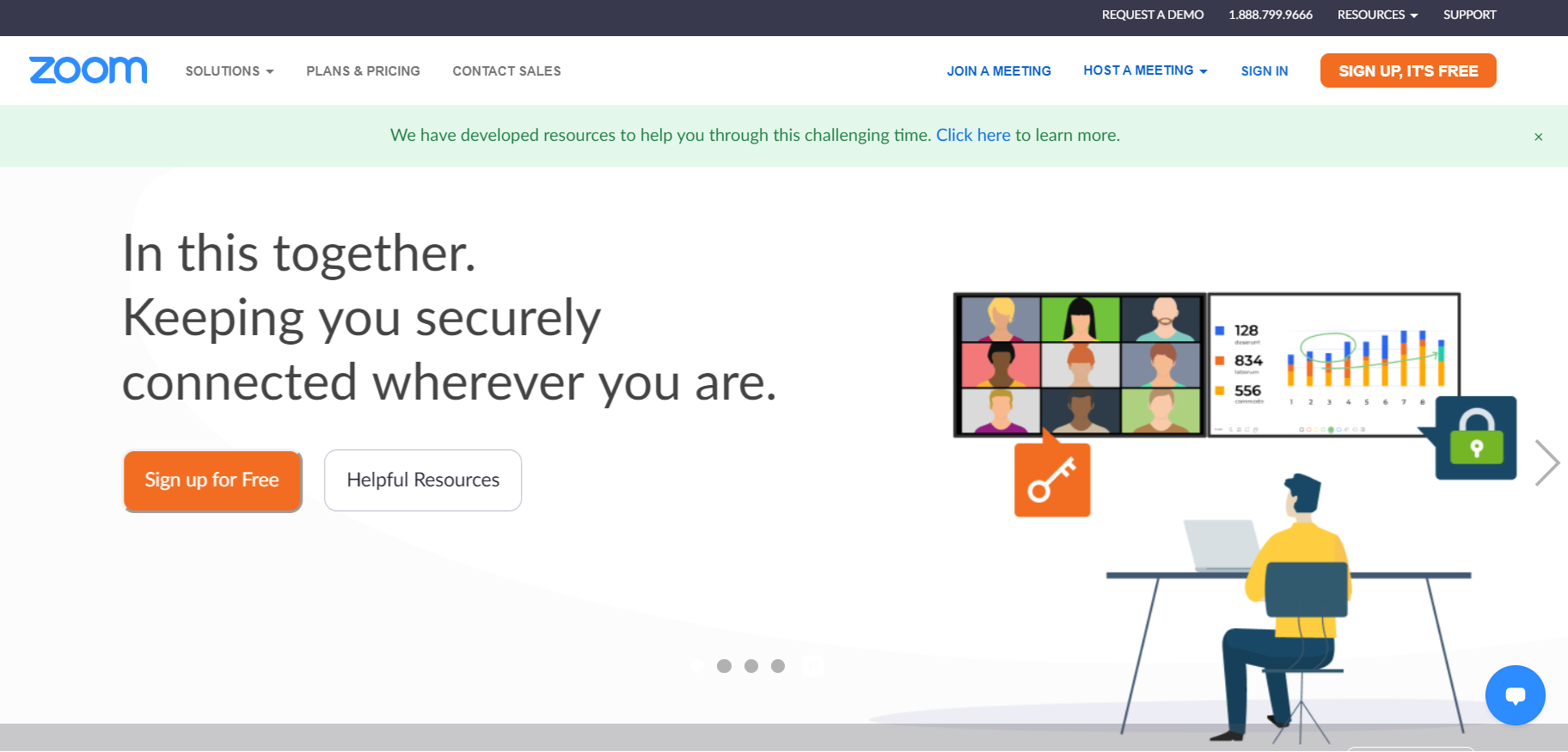Switch to the third carousel slide

point(751,666)
